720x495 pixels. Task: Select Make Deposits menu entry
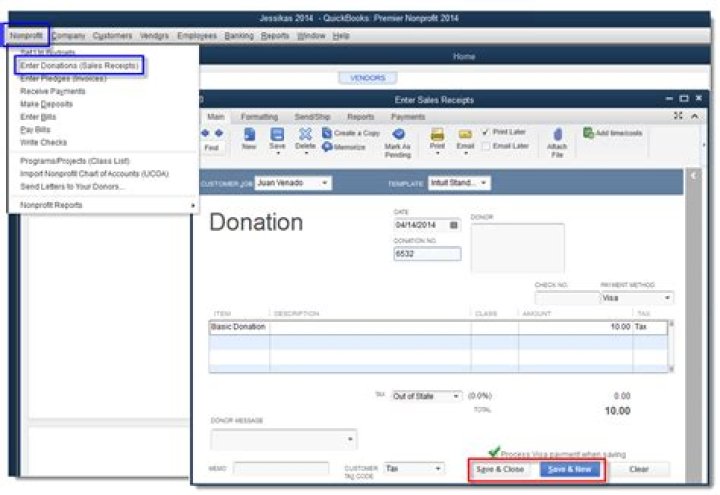[46, 104]
